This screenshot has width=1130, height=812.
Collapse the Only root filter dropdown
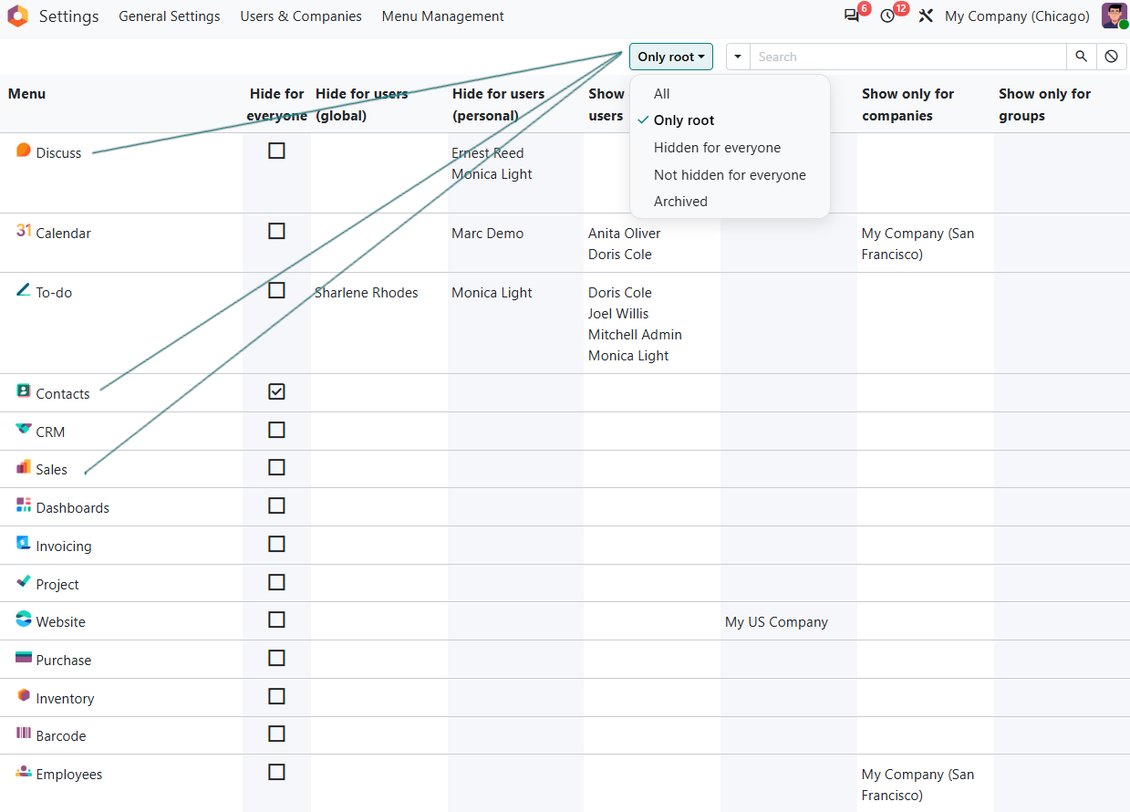coord(671,56)
